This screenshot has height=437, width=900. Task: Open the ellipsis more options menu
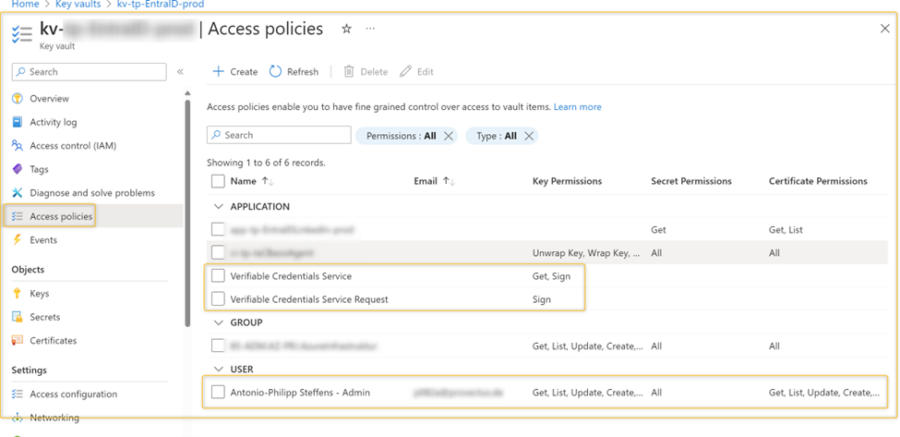(370, 29)
